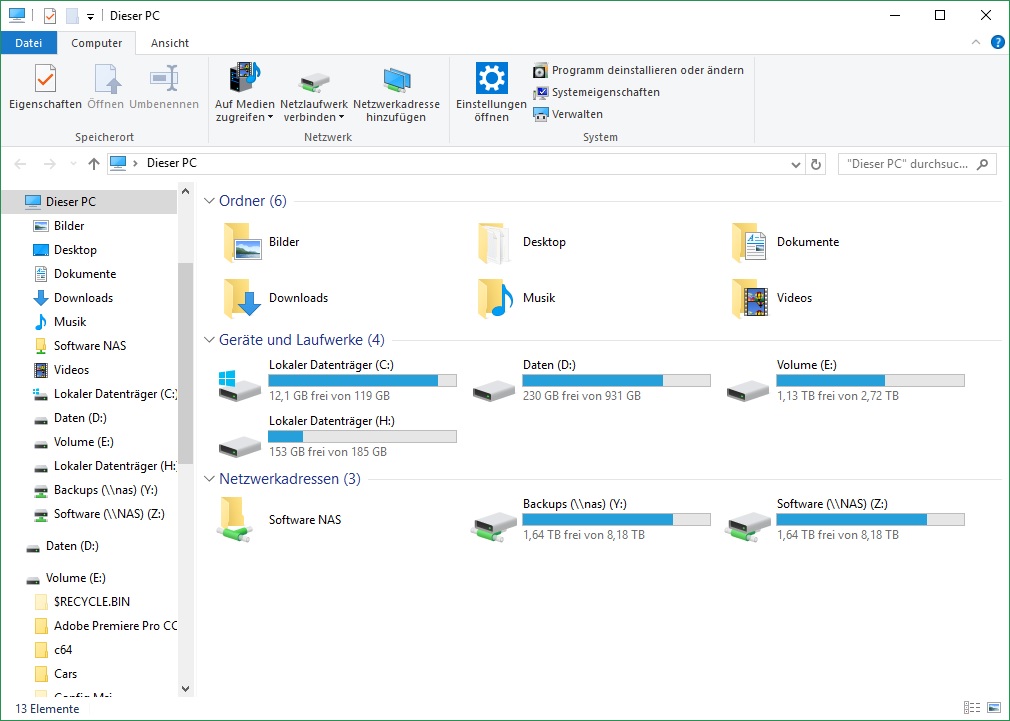
Task: Click the help question mark icon
Action: 997,43
